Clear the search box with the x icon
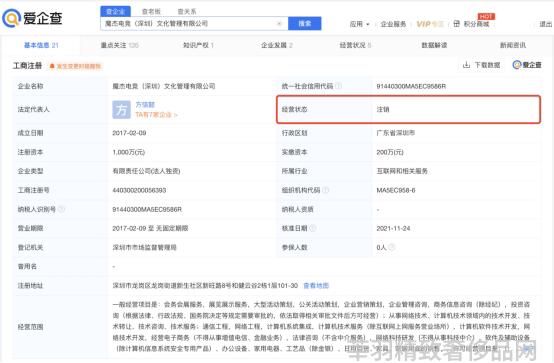Screen dimensions: 554x363 pyautogui.click(x=279, y=24)
